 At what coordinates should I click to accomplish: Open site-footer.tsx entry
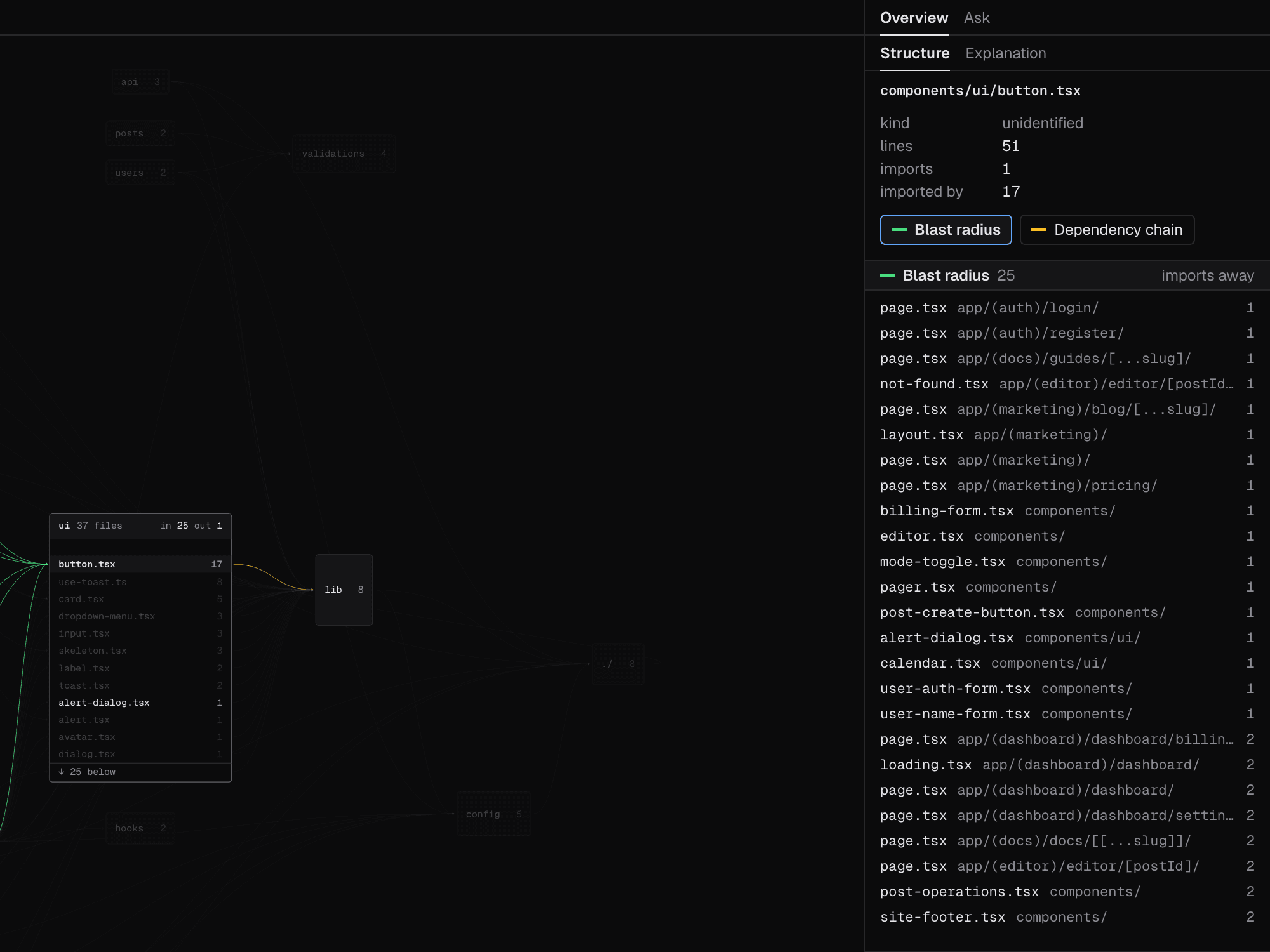click(x=1067, y=917)
